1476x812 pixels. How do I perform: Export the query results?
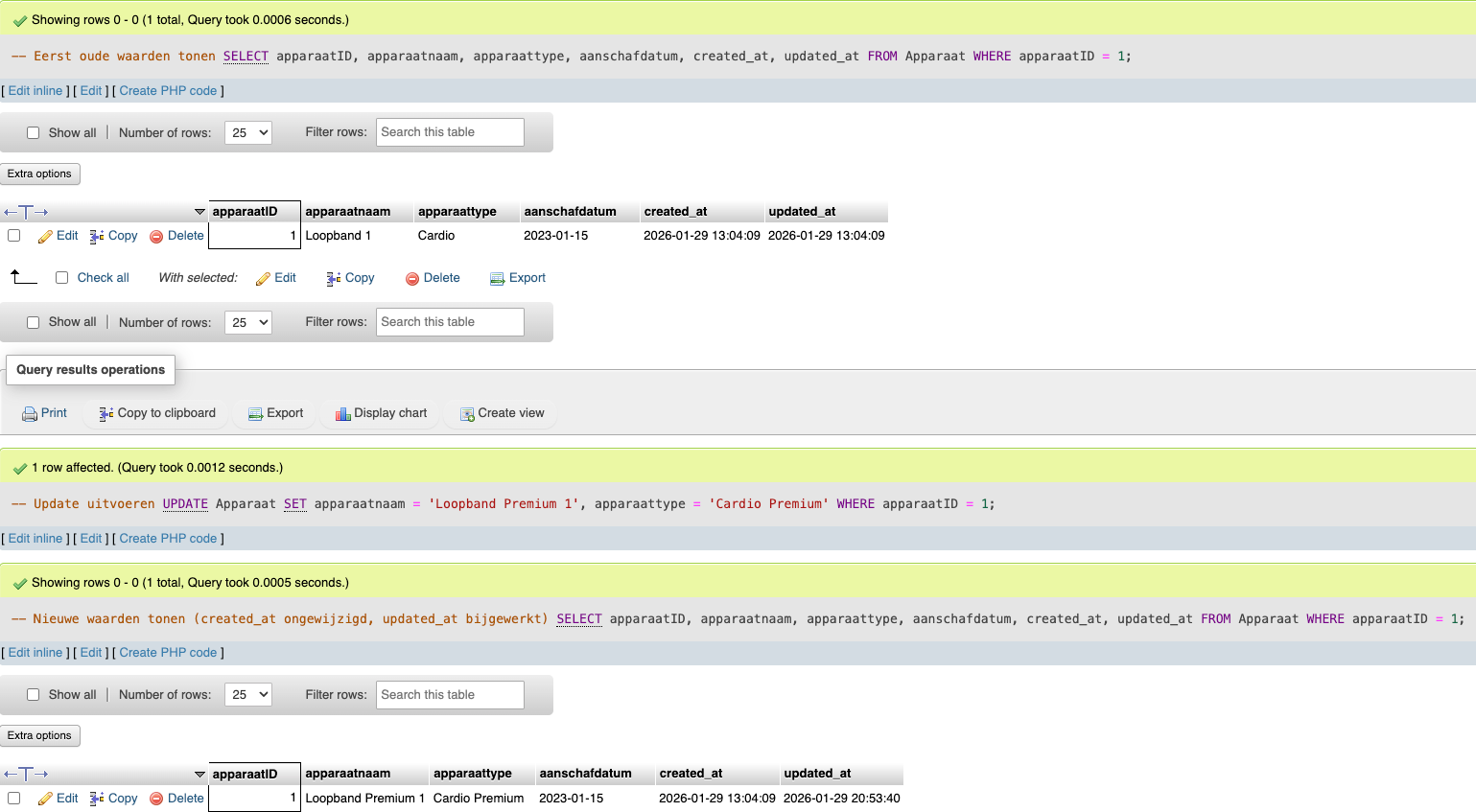coord(274,412)
